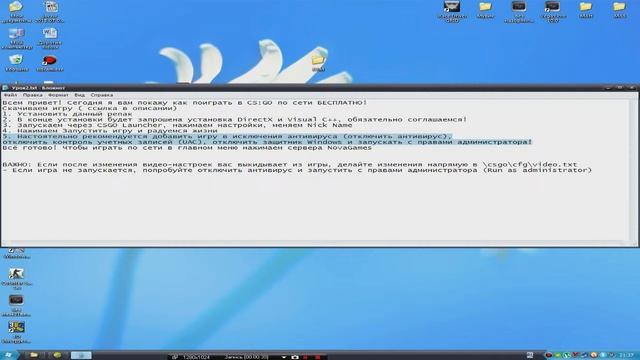This screenshot has height=360, width=640.
Task: Click the red pause recording button
Action: (306, 357)
